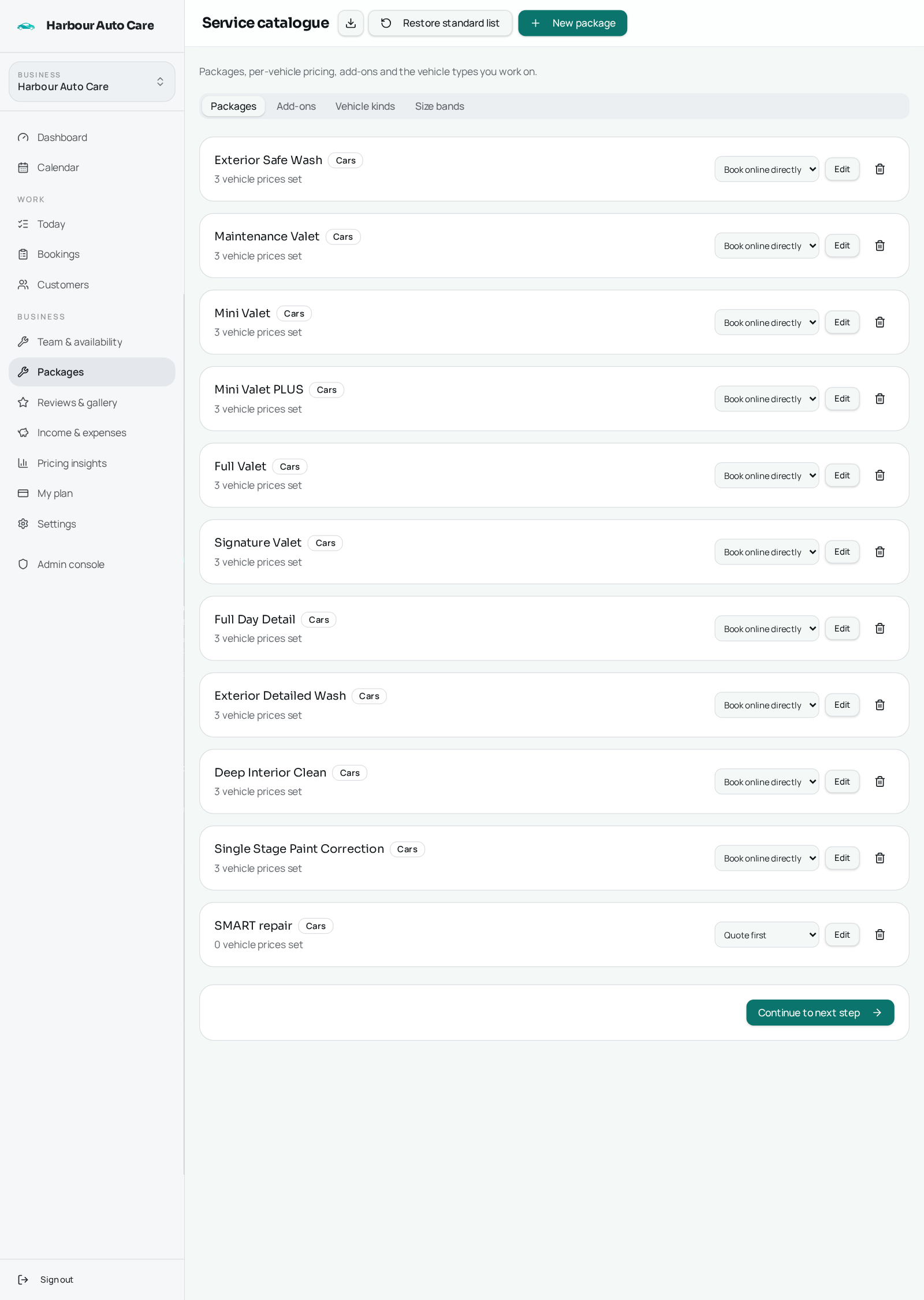
Task: Change booking mode for Full Valet
Action: [x=766, y=476]
